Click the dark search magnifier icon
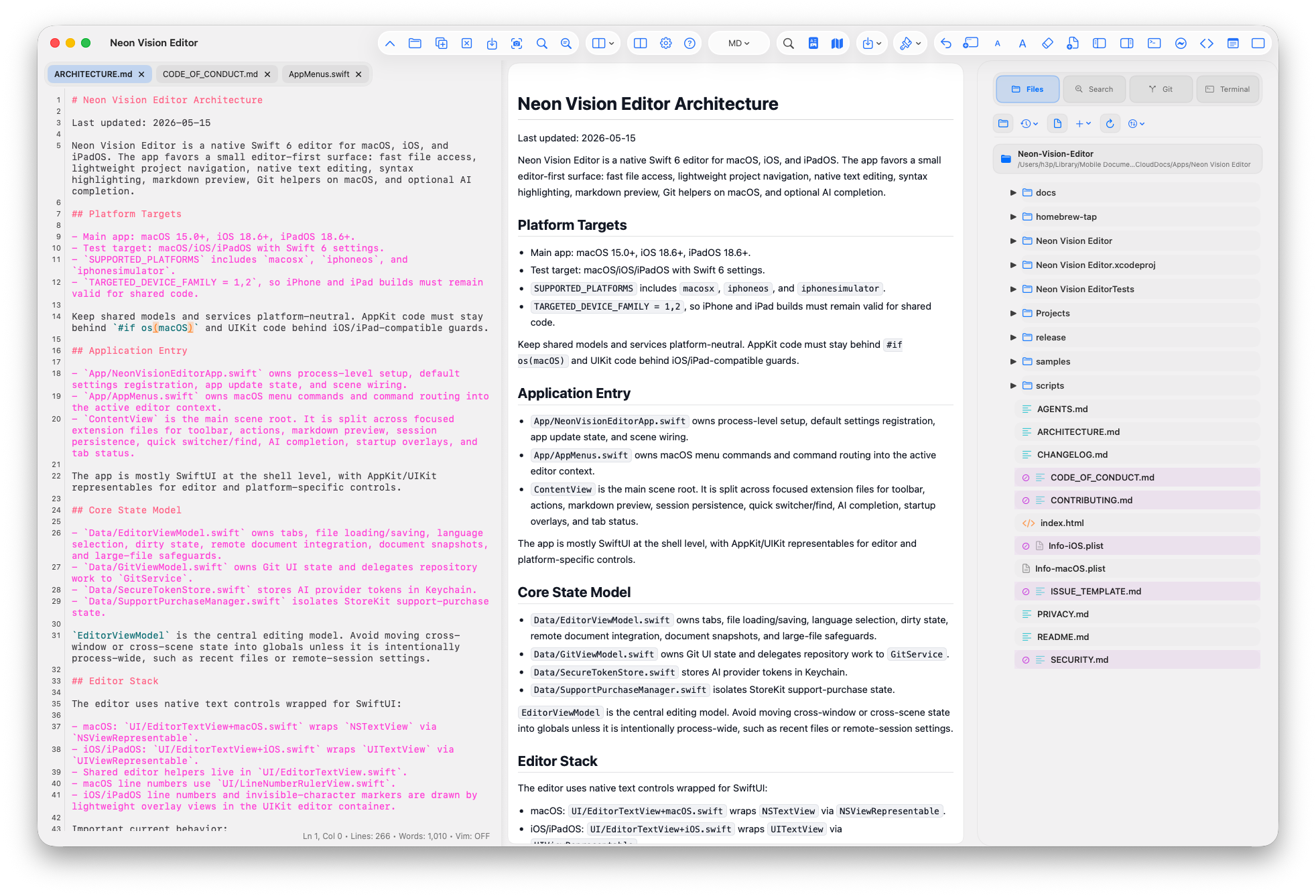 tap(789, 44)
